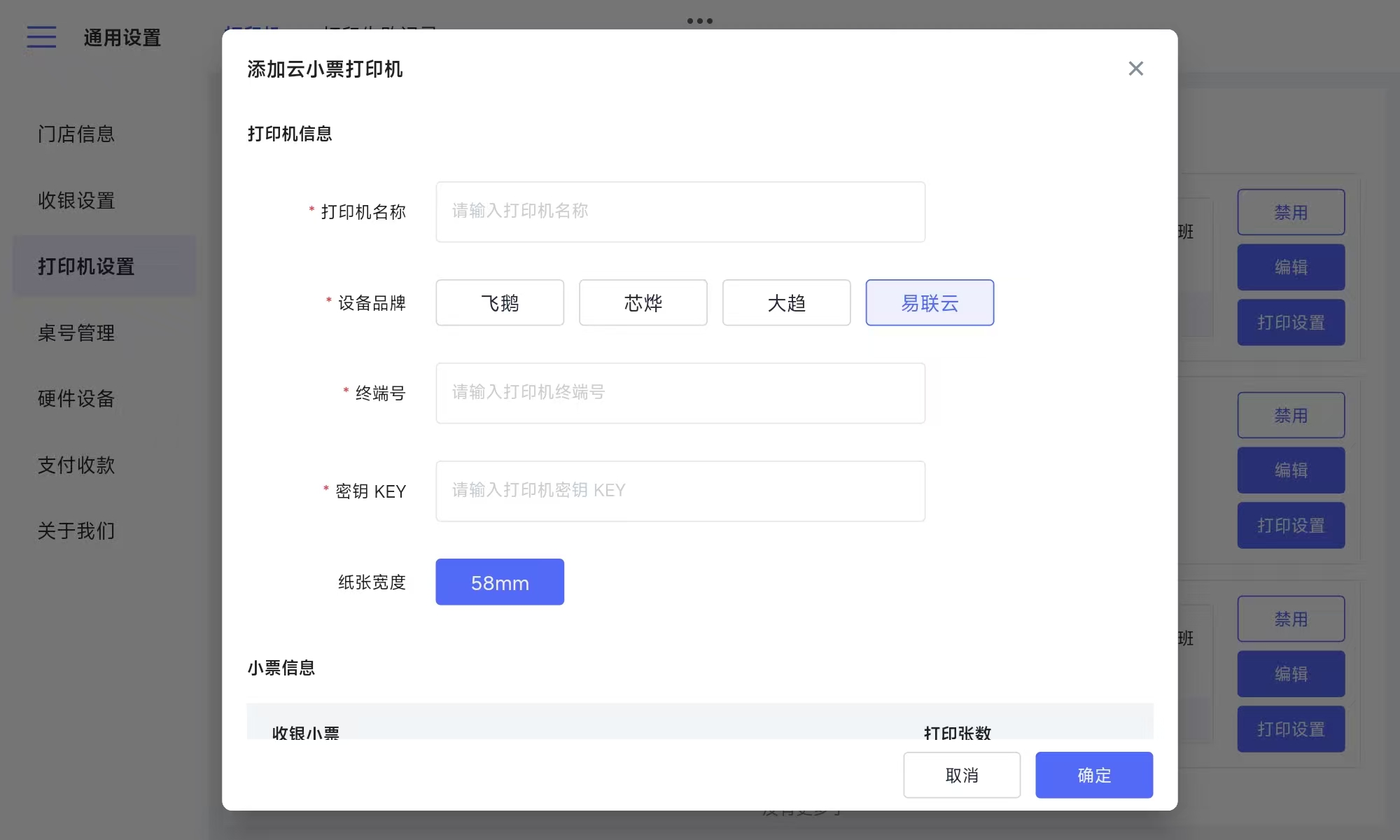Select 飞鹅 device brand

(500, 303)
